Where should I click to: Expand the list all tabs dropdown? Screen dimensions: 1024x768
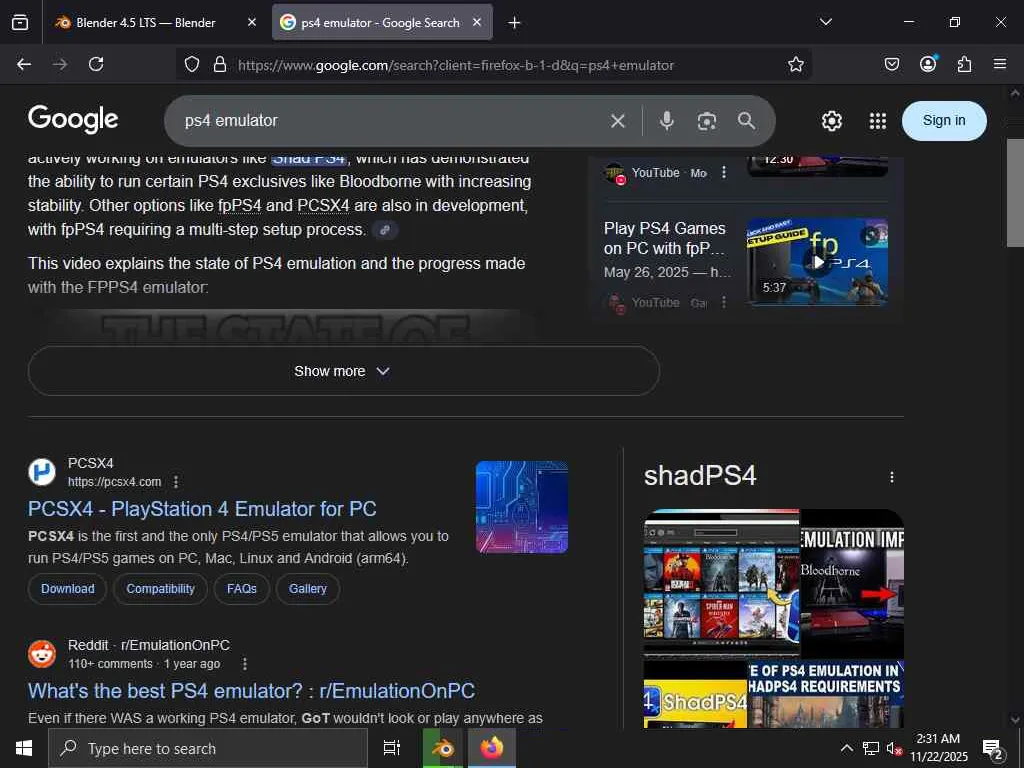coord(826,22)
